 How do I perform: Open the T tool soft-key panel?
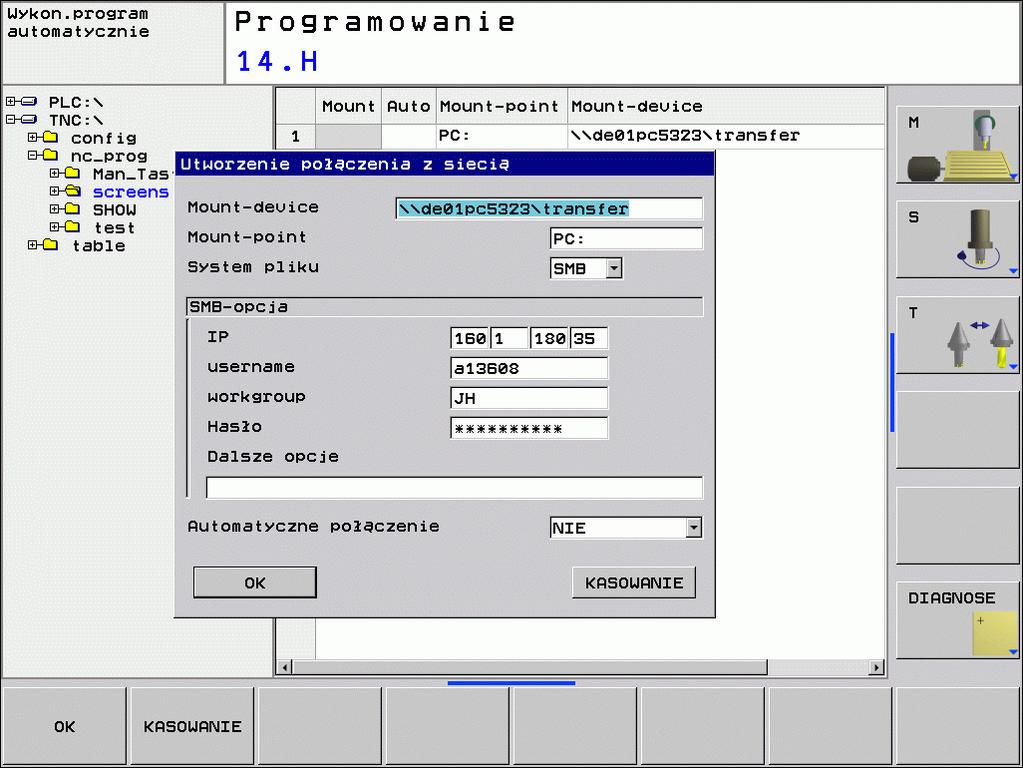958,336
